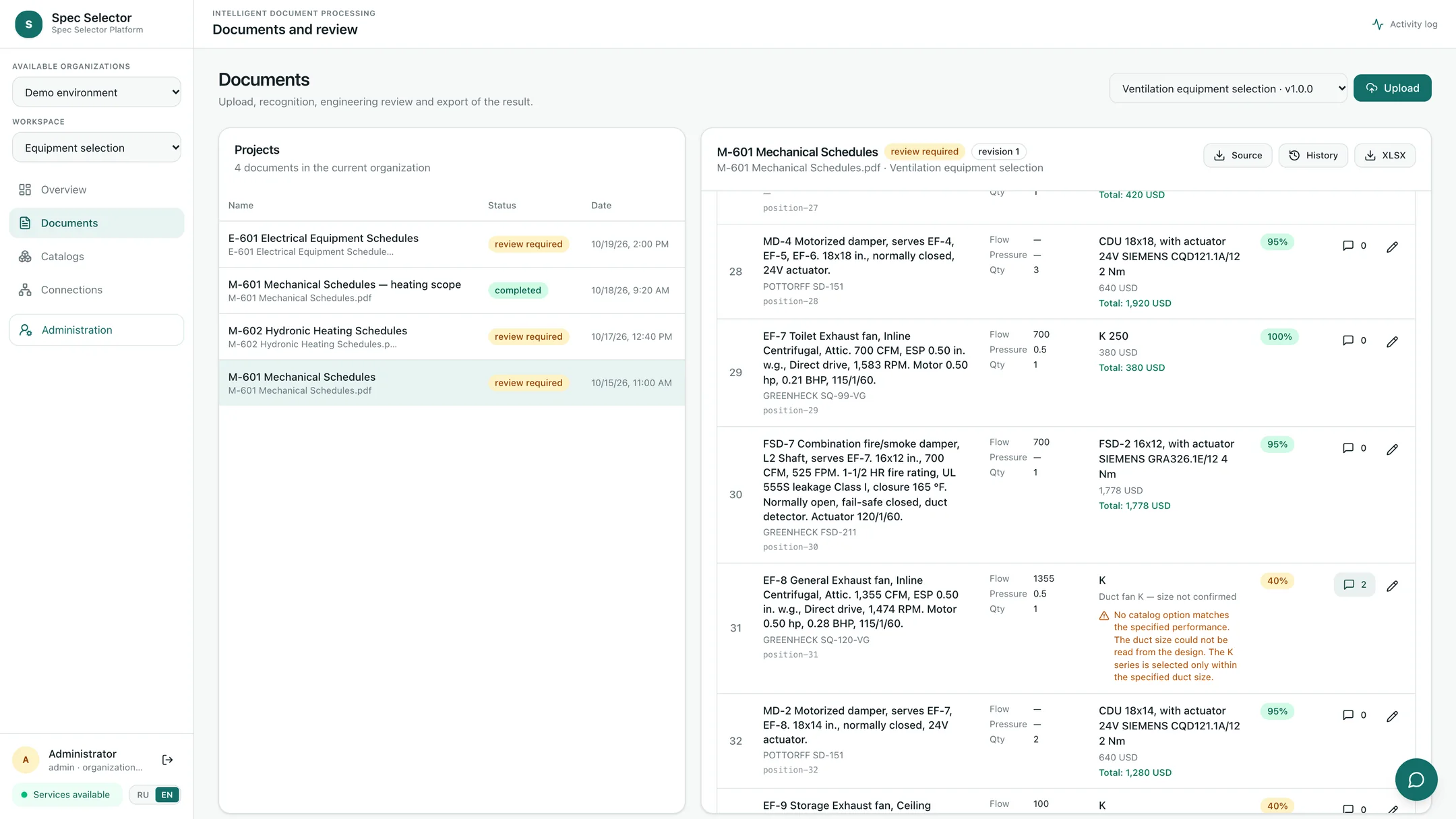Open Catalogs in the sidebar
The image size is (1456, 819).
click(x=96, y=256)
